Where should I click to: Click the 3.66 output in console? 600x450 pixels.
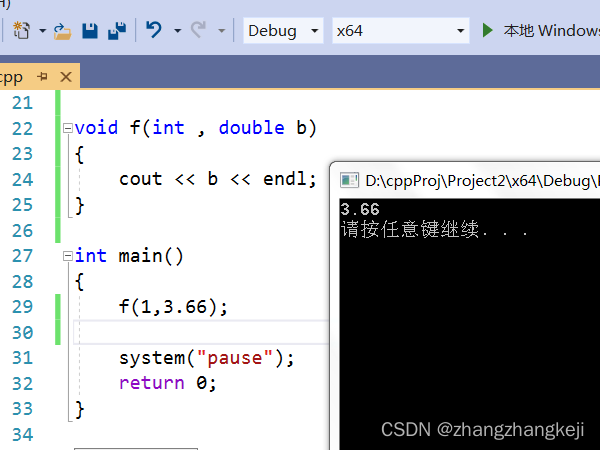click(x=360, y=209)
